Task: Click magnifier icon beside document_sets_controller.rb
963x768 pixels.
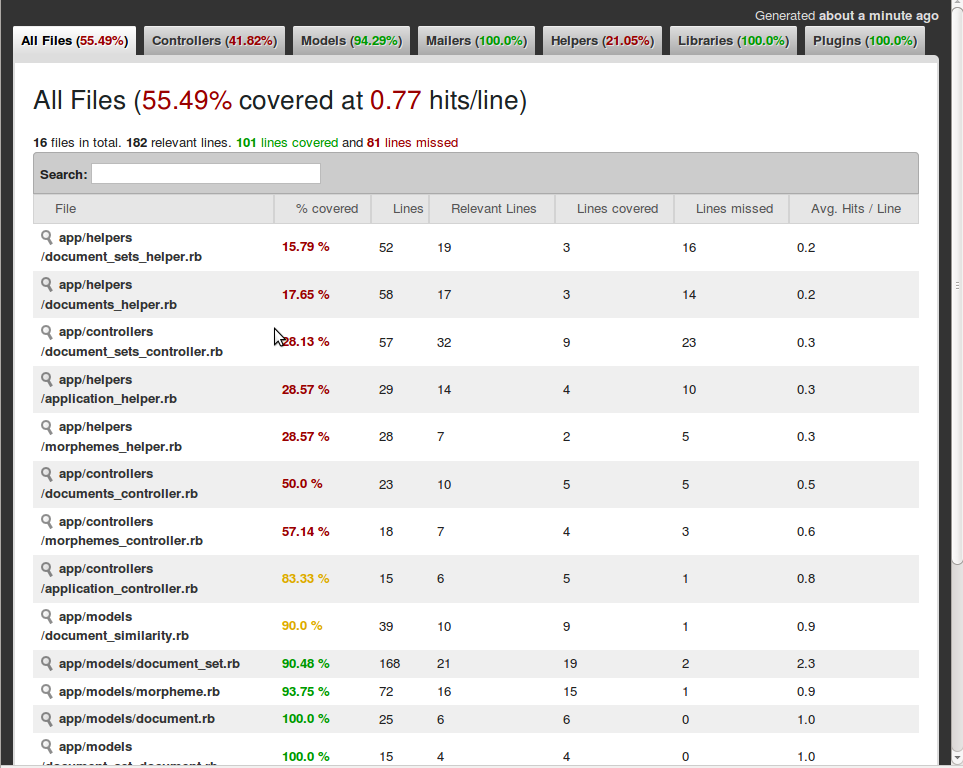Action: tap(46, 332)
